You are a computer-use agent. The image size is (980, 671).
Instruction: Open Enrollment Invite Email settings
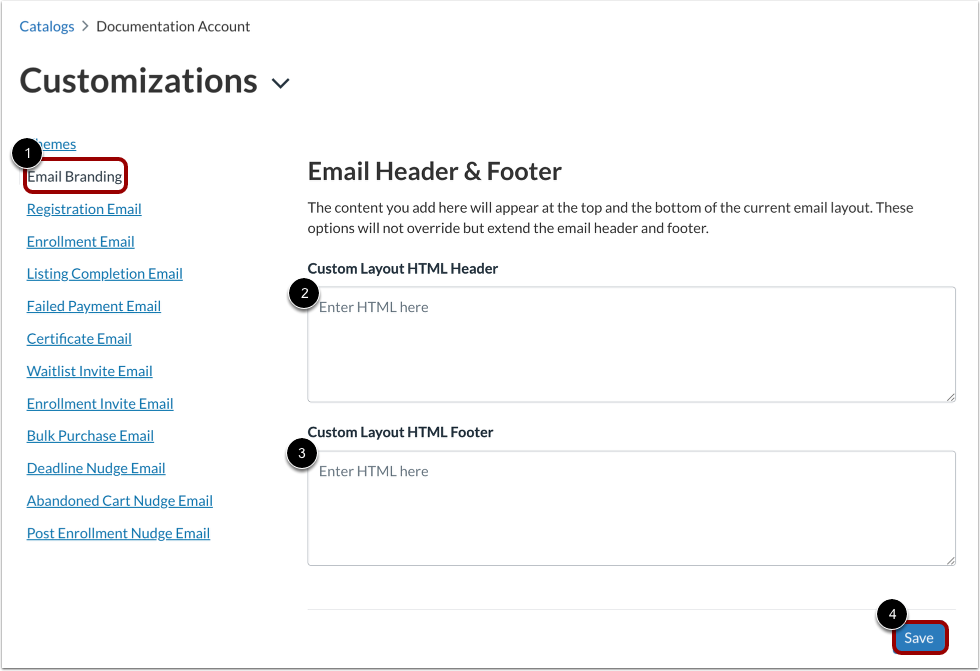click(99, 403)
